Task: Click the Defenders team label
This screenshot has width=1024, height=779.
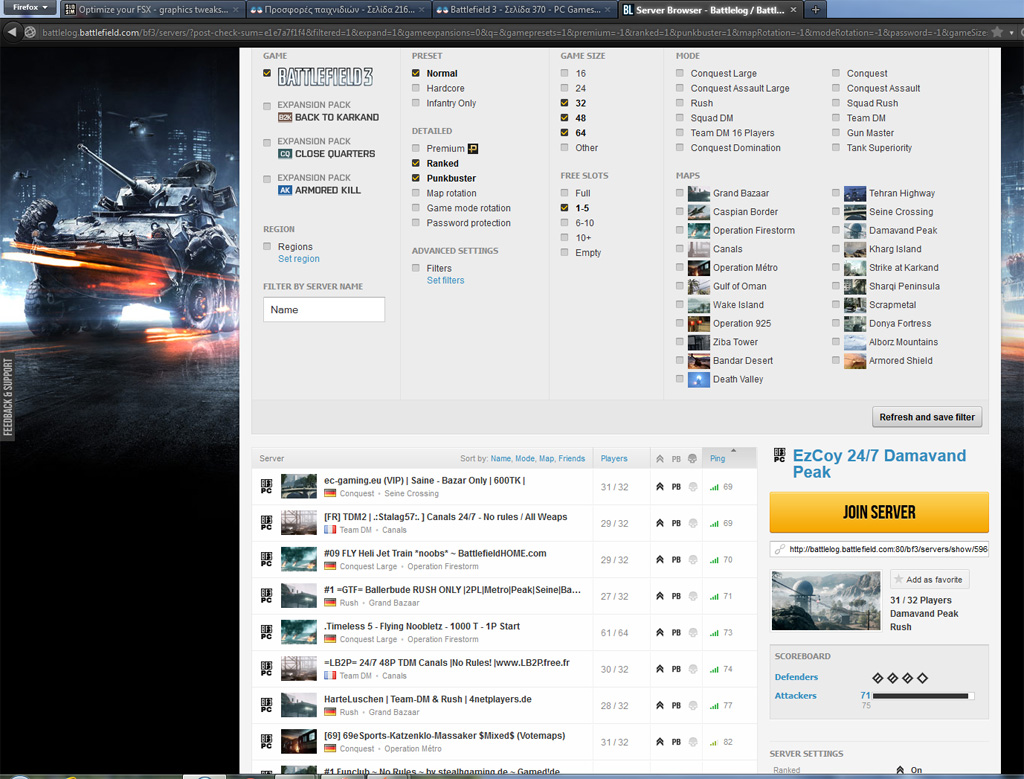Action: point(796,677)
